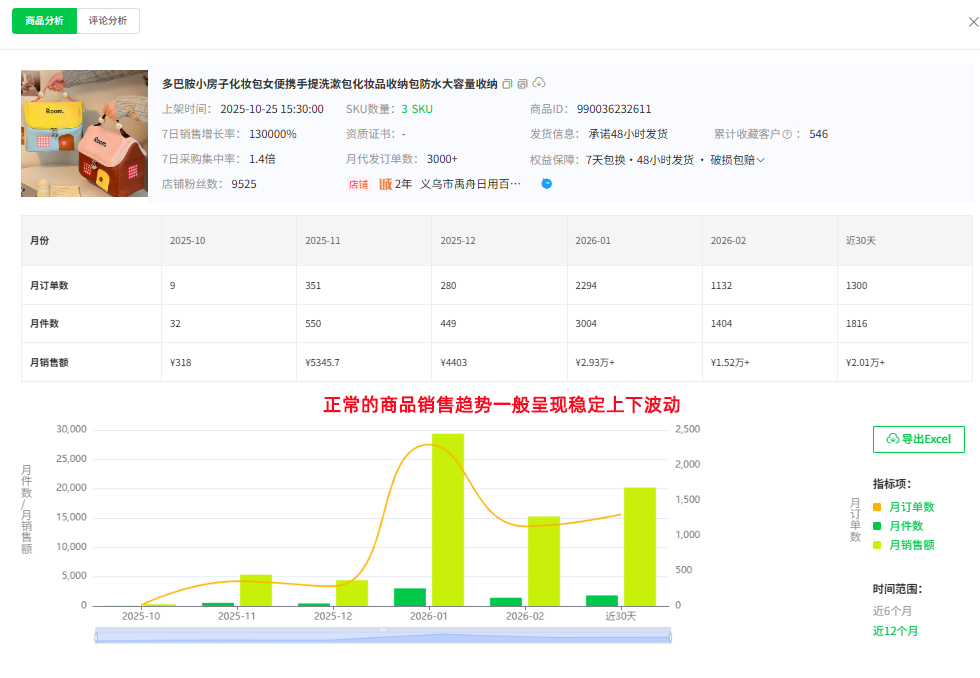Screen dimensions: 980x678
Task: Click the 店铺 shop tag label
Action: pos(358,184)
